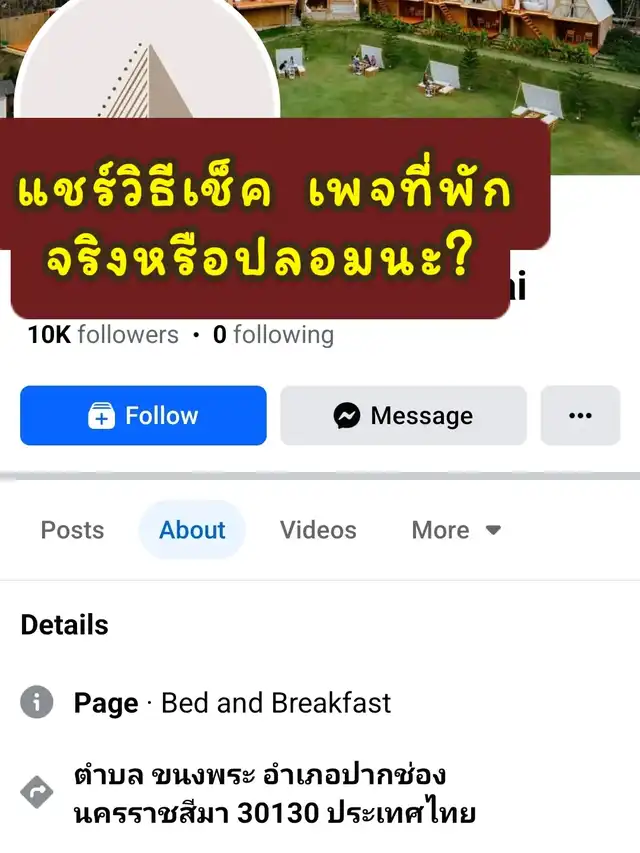Click the Follow plus icon
The image size is (640, 853).
(x=101, y=416)
